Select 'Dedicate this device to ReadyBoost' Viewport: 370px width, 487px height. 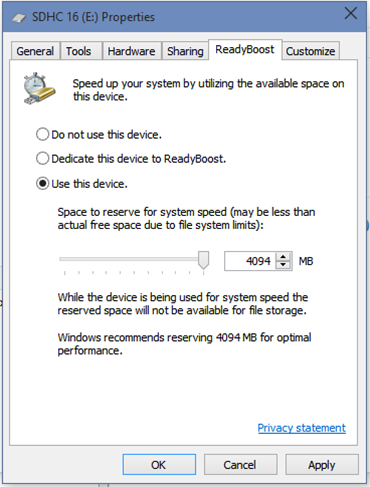(42, 159)
